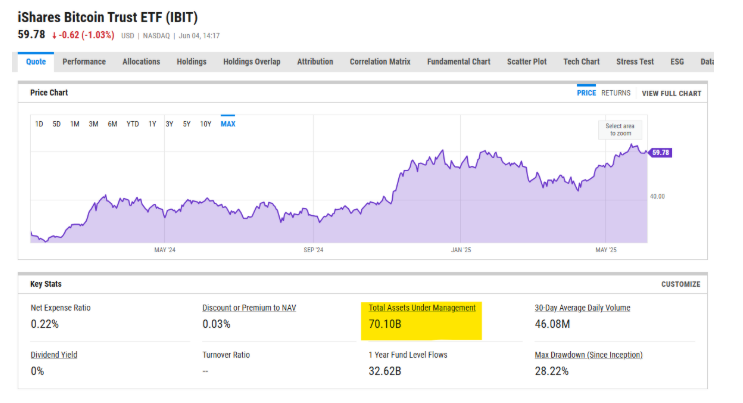Click the MAY '24 axis label
The image size is (743, 403).
coord(165,250)
